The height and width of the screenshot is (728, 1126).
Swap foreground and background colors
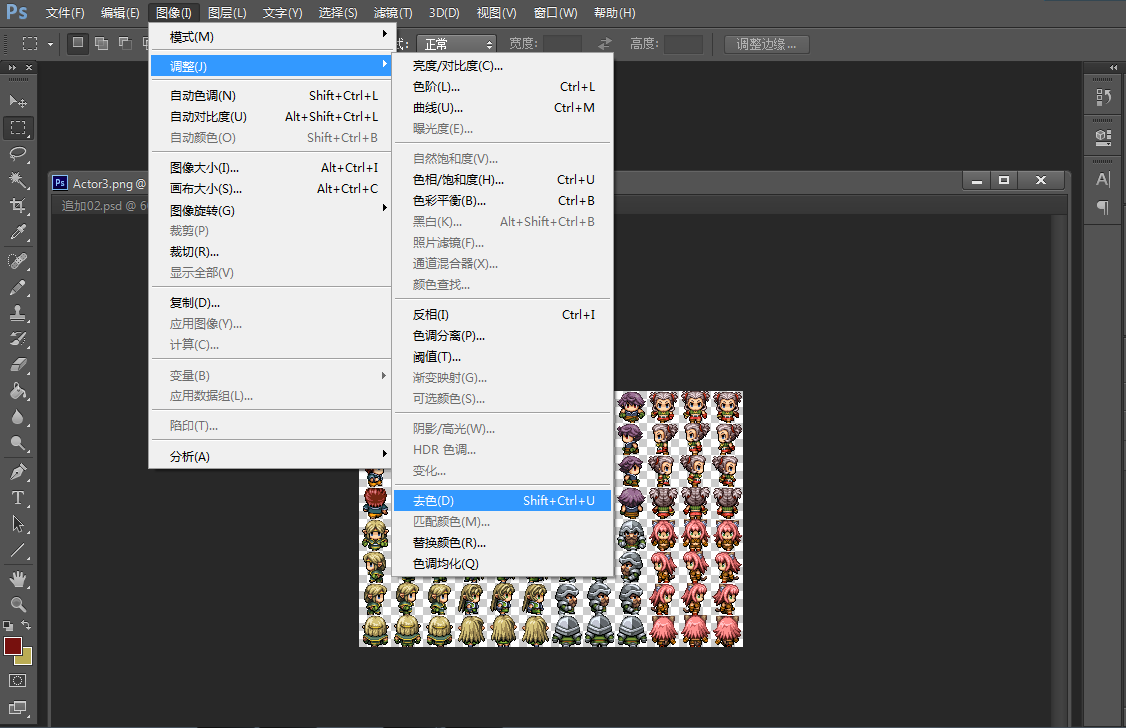pos(27,625)
